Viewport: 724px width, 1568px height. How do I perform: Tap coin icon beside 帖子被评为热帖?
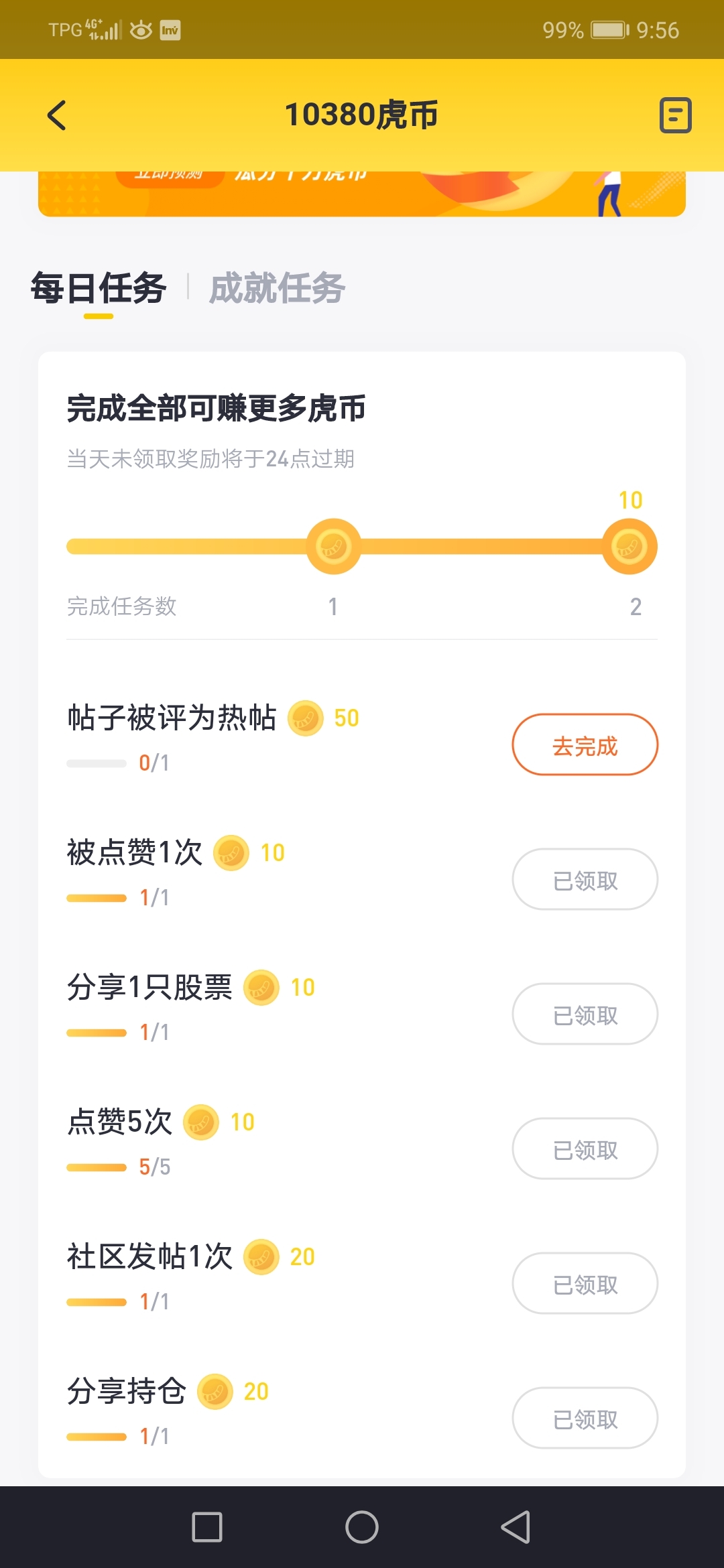(306, 718)
